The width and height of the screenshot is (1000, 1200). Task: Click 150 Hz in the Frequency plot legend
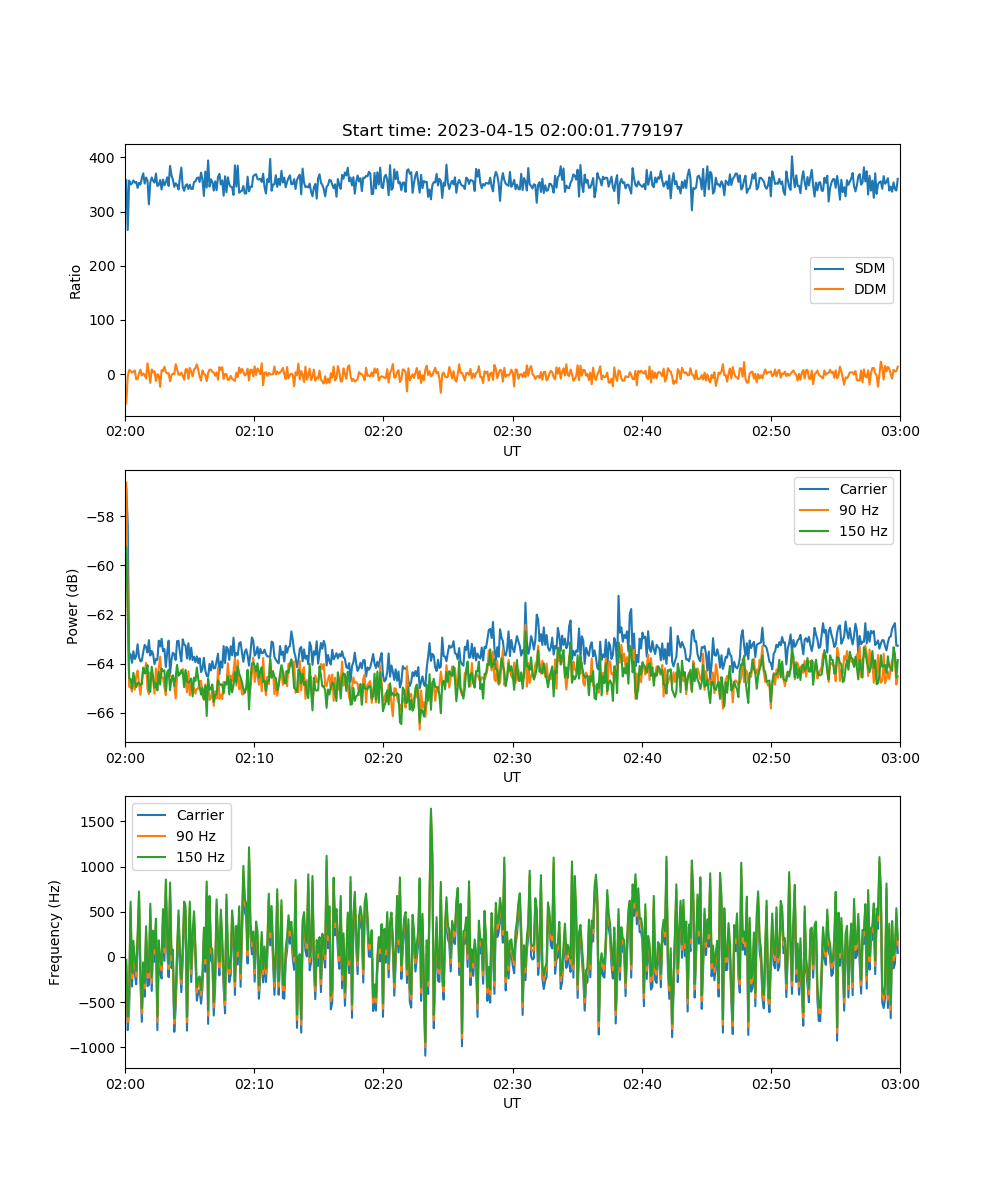[x=181, y=857]
